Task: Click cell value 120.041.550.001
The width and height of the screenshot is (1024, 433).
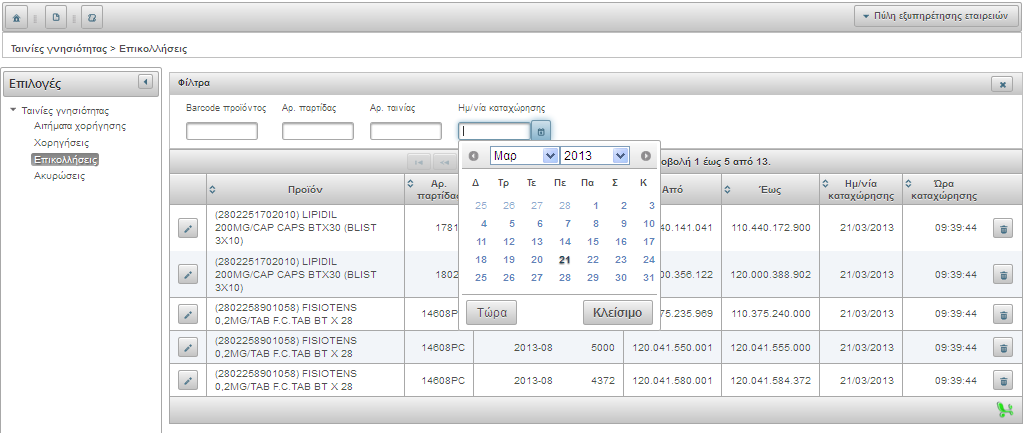Action: pyautogui.click(x=672, y=347)
